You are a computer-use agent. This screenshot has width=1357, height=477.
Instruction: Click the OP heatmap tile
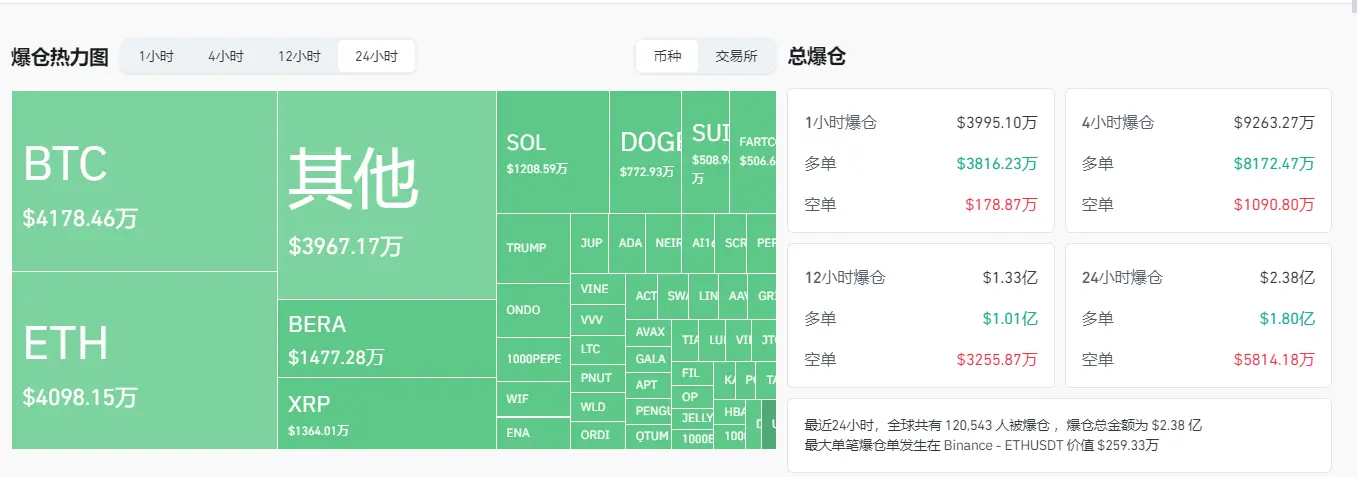tap(692, 396)
